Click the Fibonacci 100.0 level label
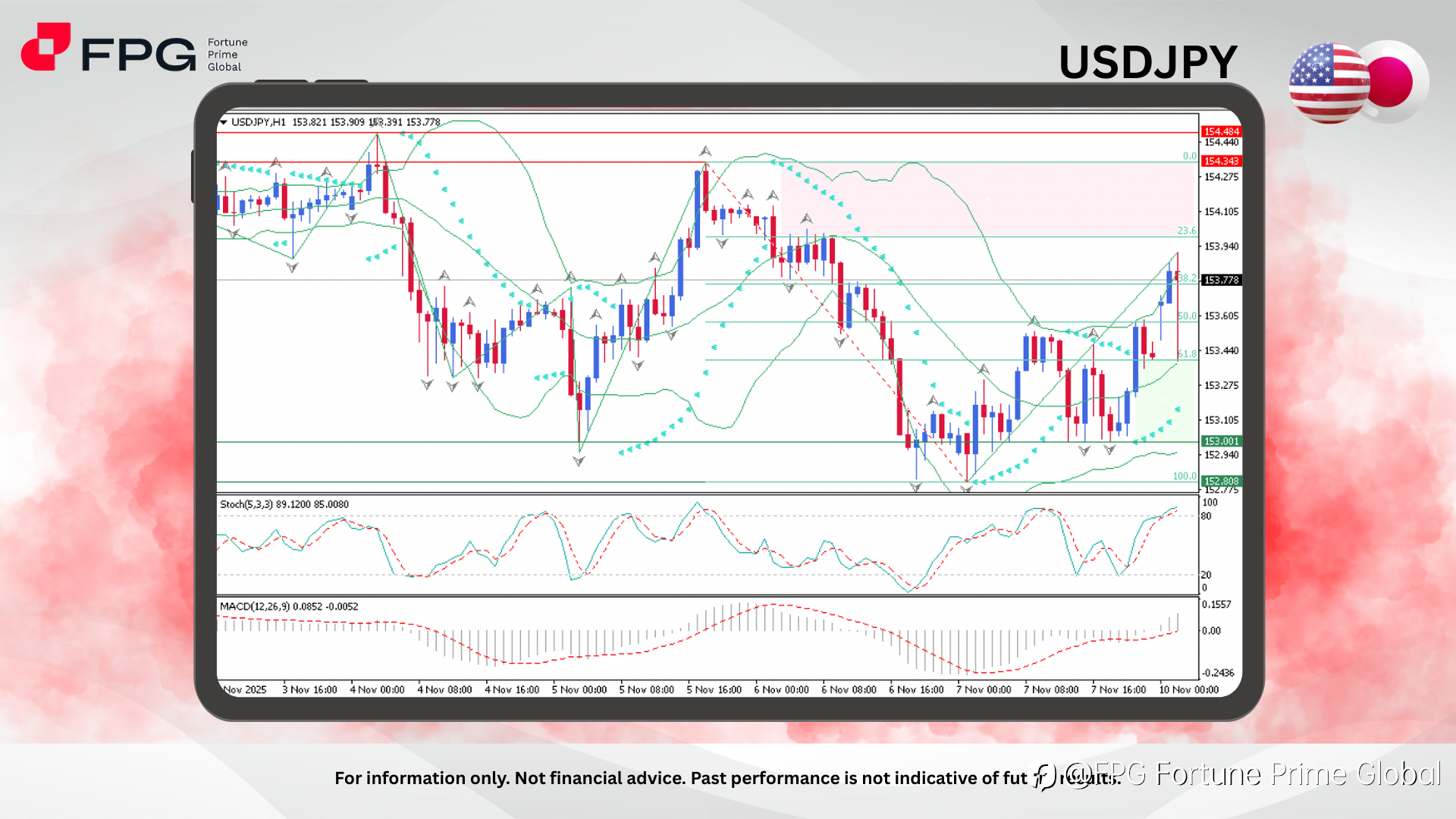The image size is (1456, 819). pos(1184,476)
